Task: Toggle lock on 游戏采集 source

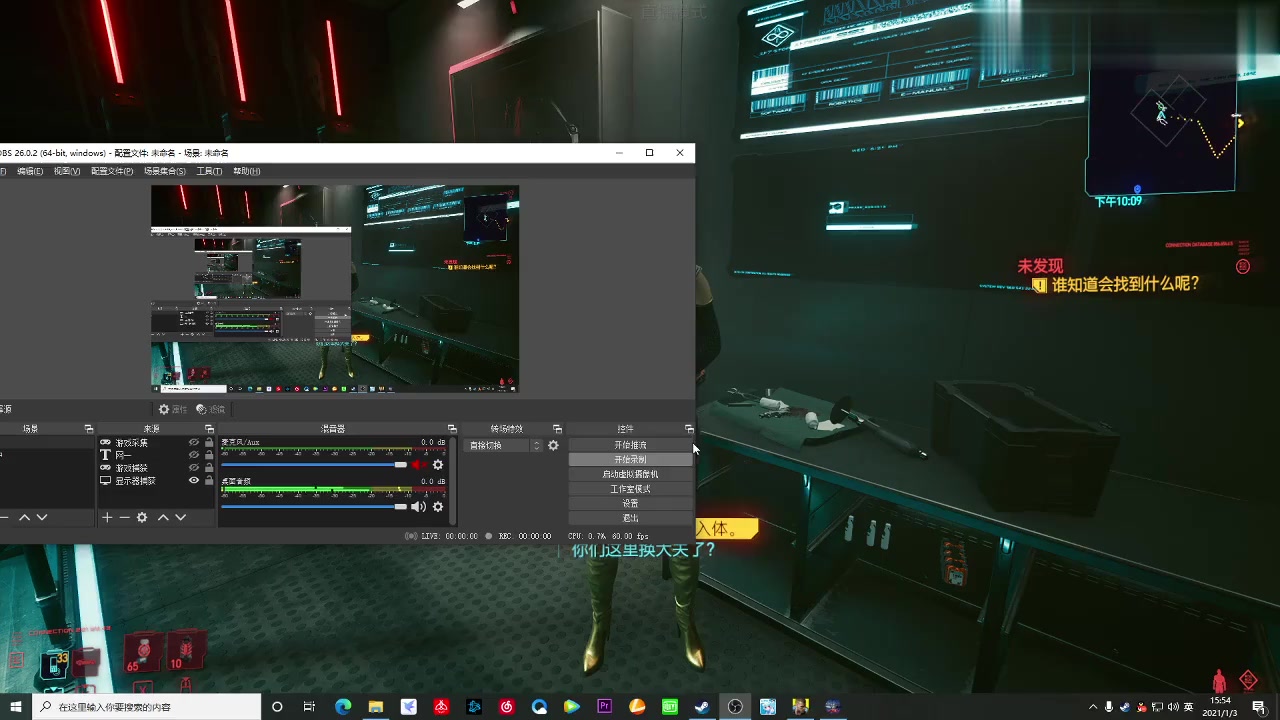Action: point(209,442)
